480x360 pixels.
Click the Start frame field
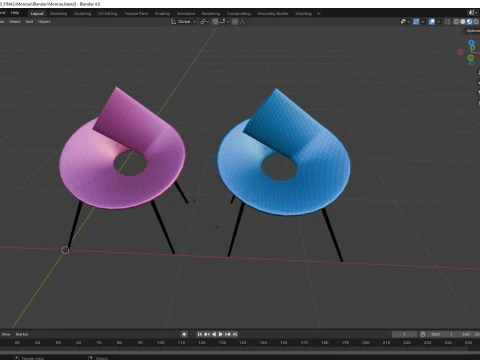pos(442,334)
